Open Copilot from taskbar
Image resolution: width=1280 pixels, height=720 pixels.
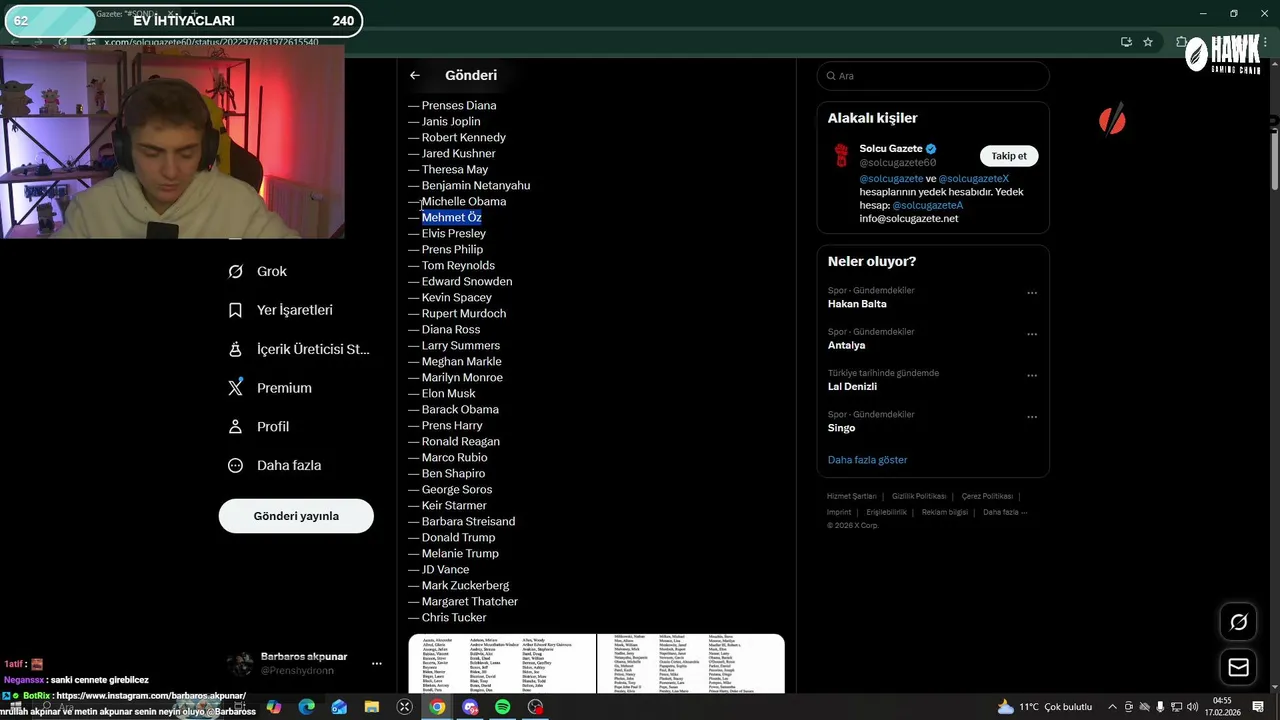274,707
